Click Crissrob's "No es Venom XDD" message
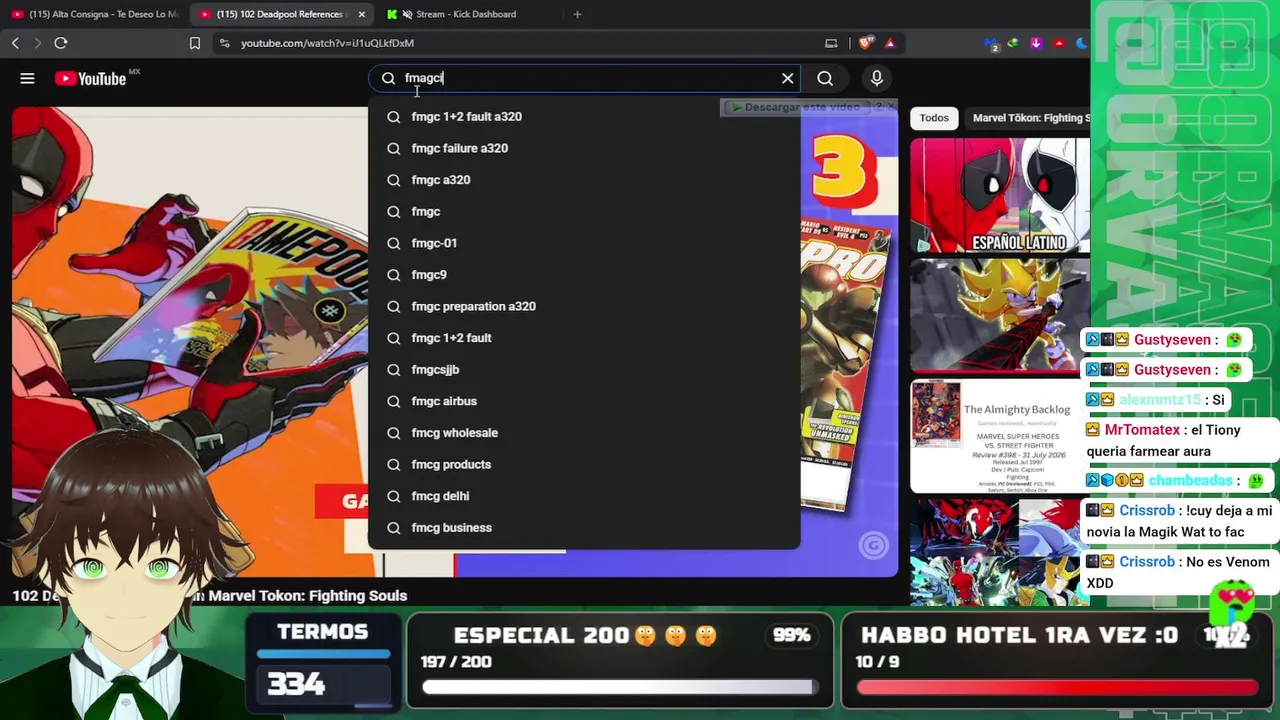This screenshot has width=1280, height=720. click(1179, 572)
